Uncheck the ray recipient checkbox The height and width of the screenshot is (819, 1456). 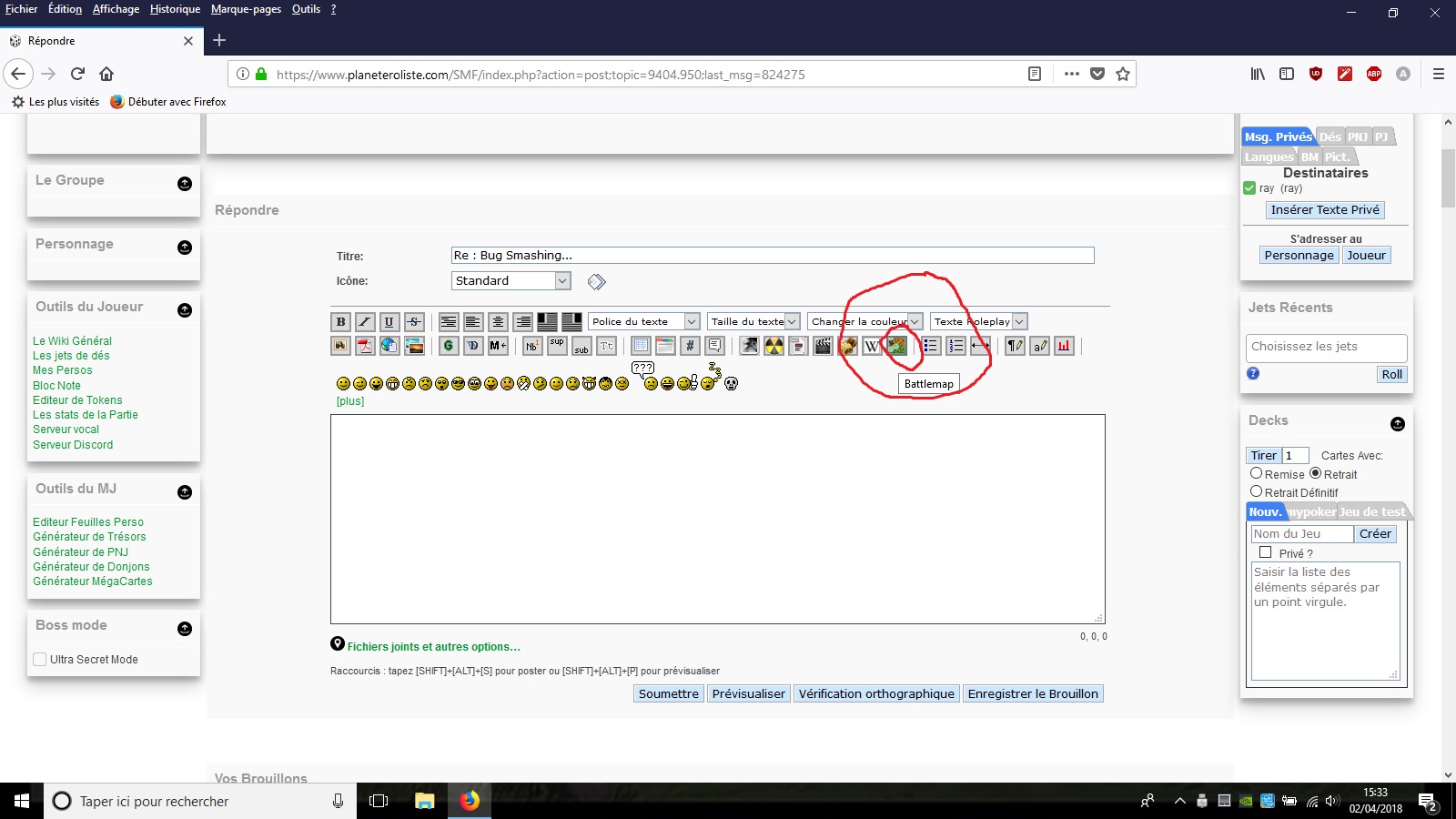click(x=1249, y=188)
